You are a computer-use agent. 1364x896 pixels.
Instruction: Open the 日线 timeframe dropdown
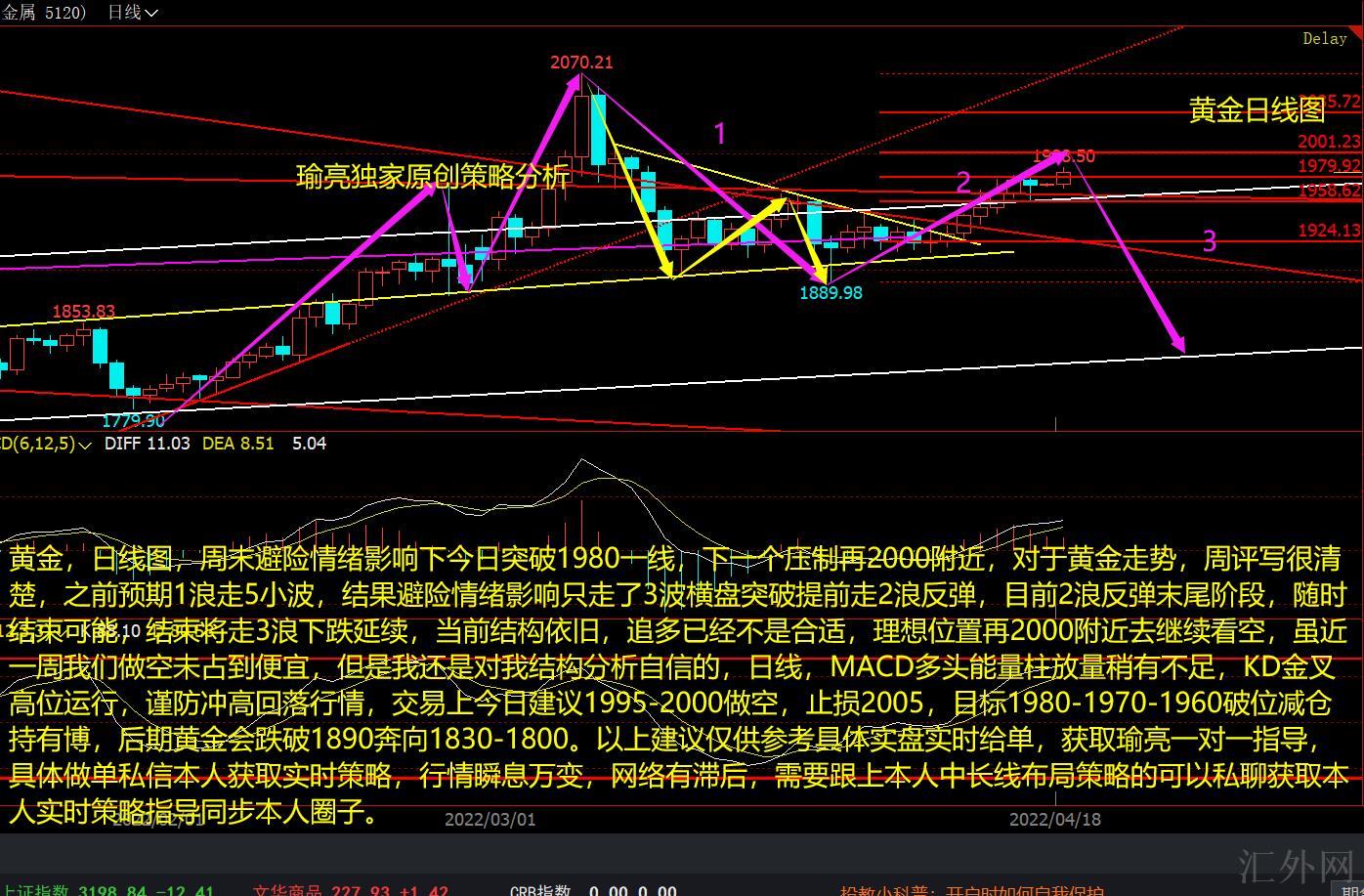(132, 12)
